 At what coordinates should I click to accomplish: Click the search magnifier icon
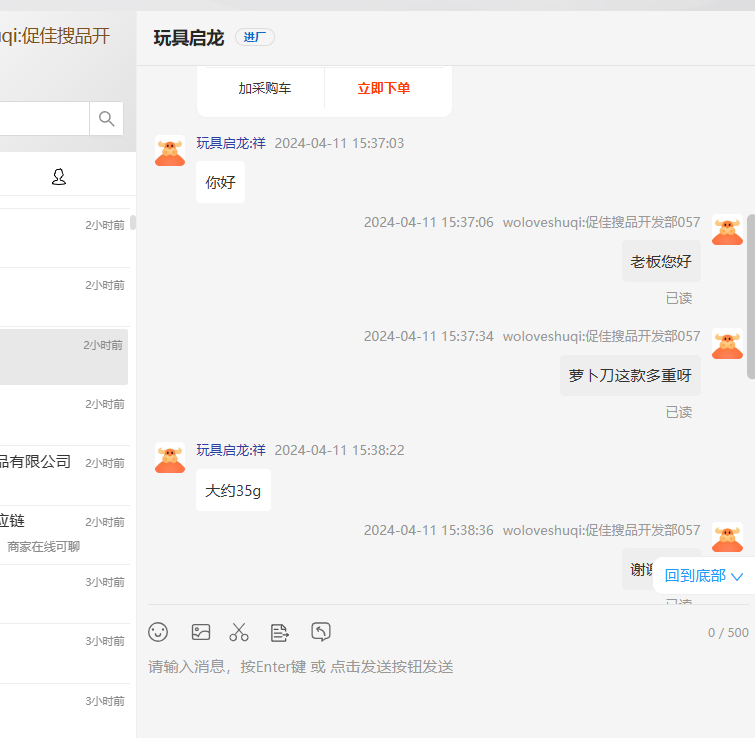(x=106, y=119)
